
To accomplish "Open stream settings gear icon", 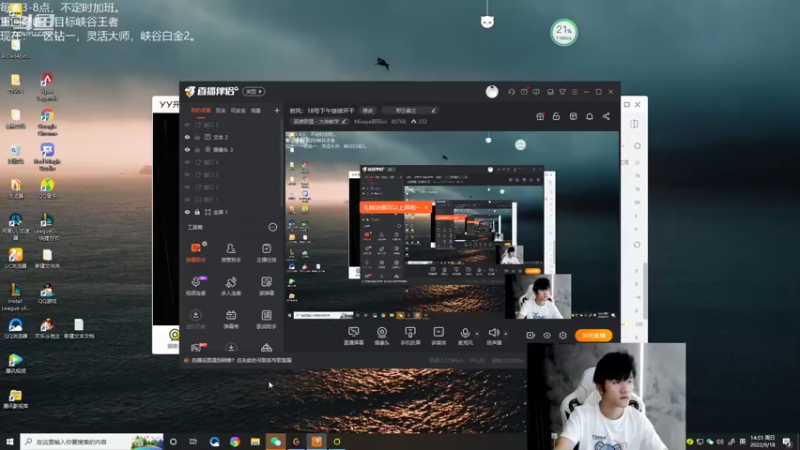I will pos(563,336).
